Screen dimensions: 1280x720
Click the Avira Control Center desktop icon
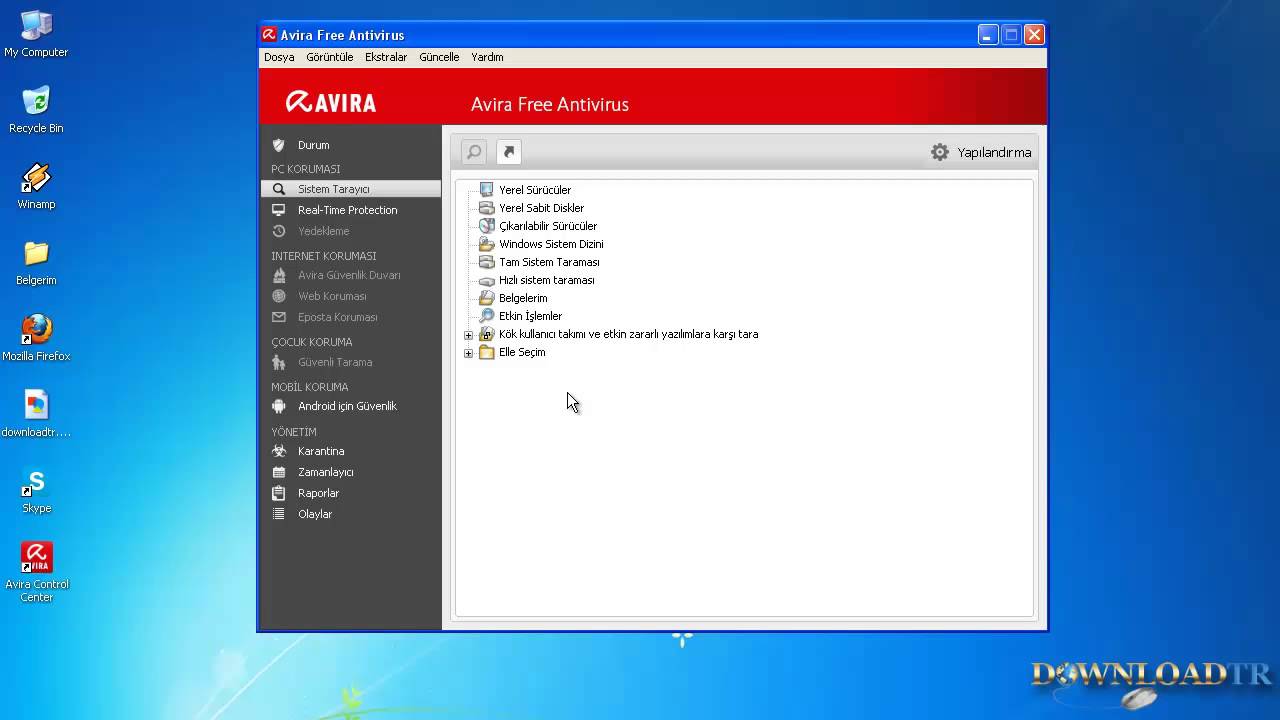point(36,572)
